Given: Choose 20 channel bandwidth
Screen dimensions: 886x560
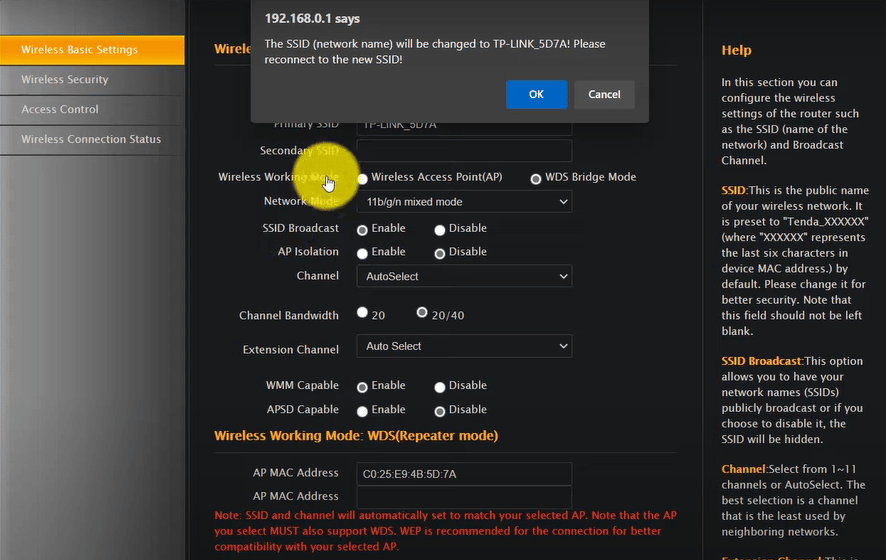Looking at the screenshot, I should pos(362,312).
